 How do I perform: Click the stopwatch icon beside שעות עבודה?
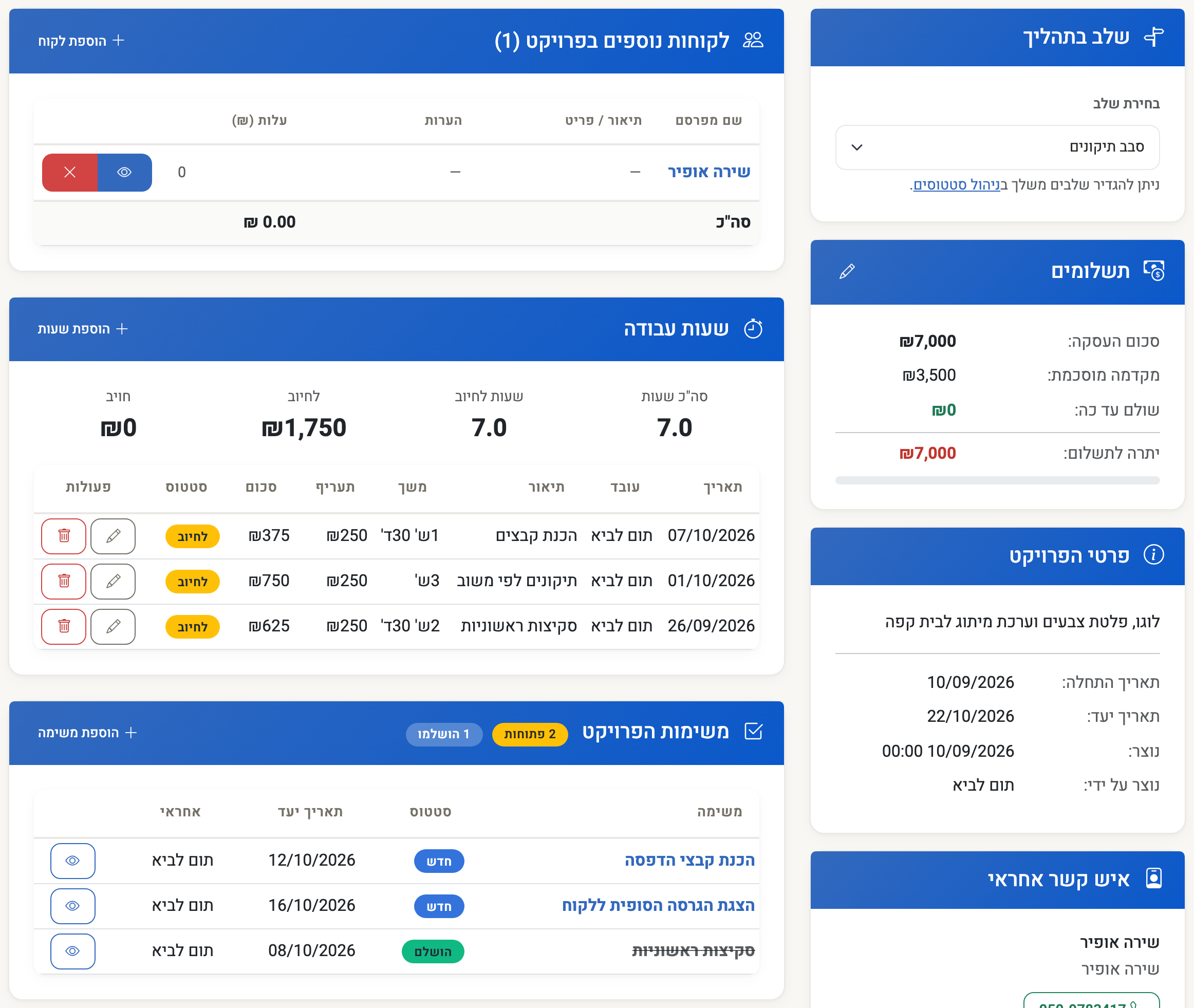point(753,329)
